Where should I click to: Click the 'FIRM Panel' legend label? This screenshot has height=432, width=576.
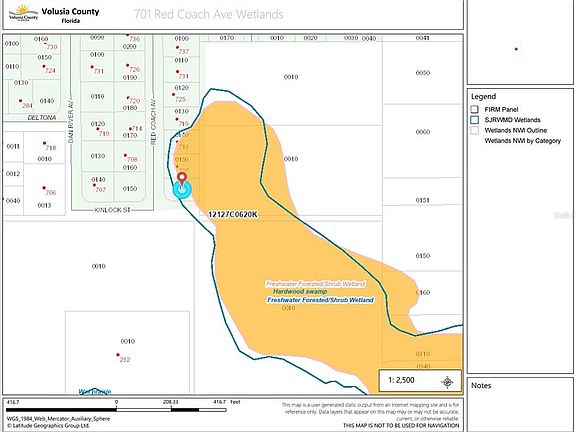click(501, 109)
